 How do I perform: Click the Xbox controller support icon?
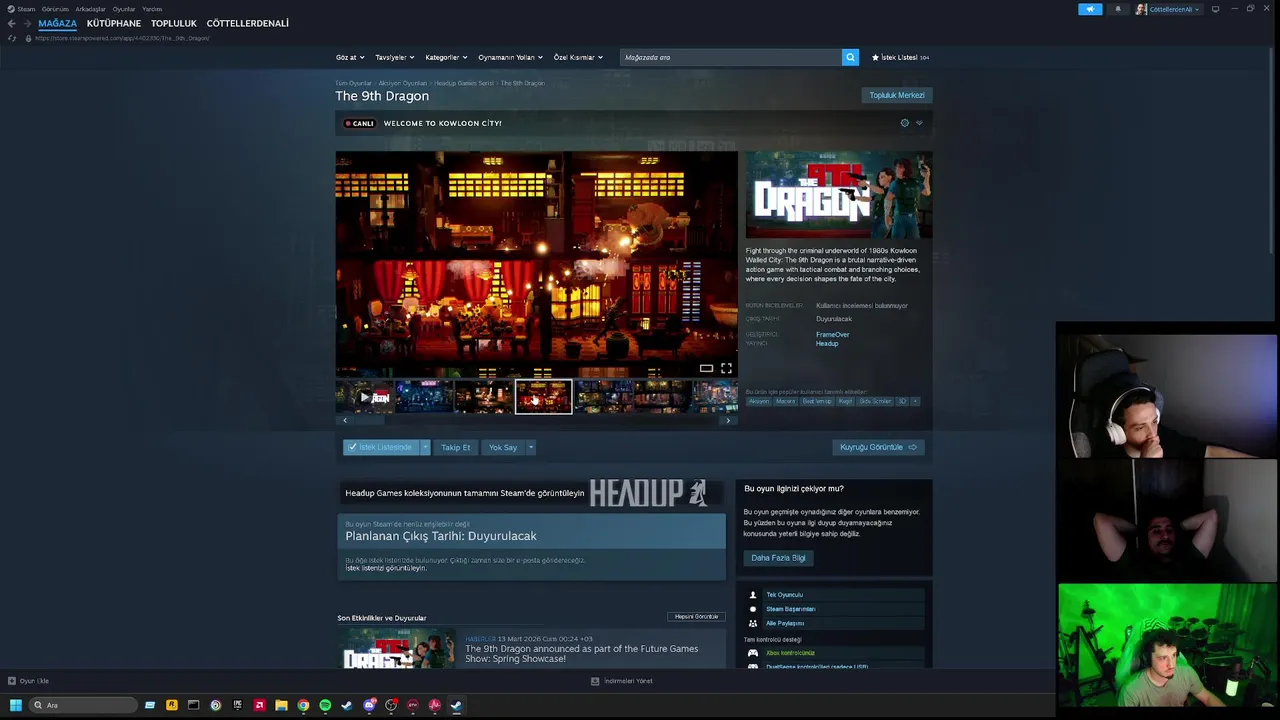point(753,653)
